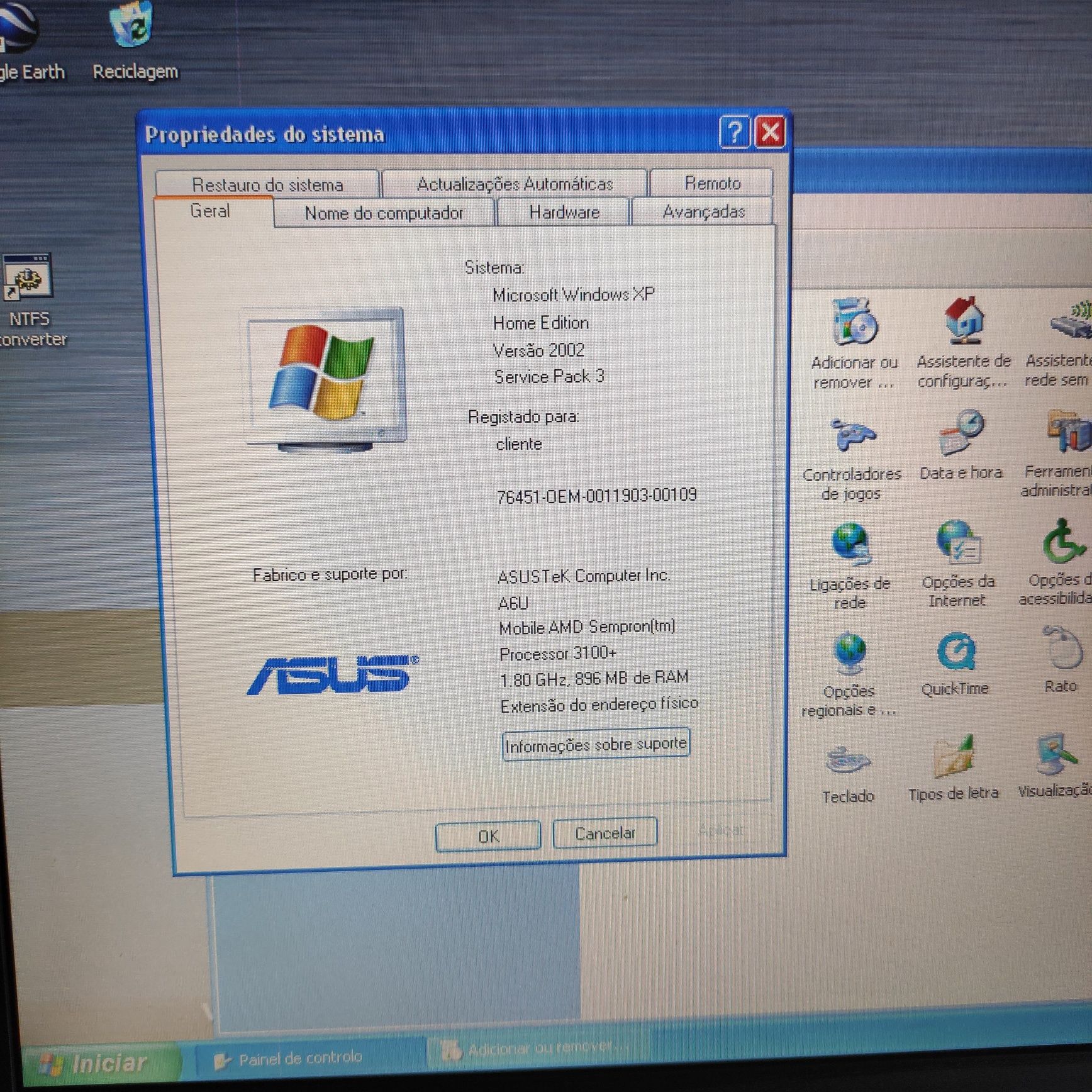Click the Propriedades do sistema title bar
Viewport: 1092px width, 1092px height.
tap(428, 133)
